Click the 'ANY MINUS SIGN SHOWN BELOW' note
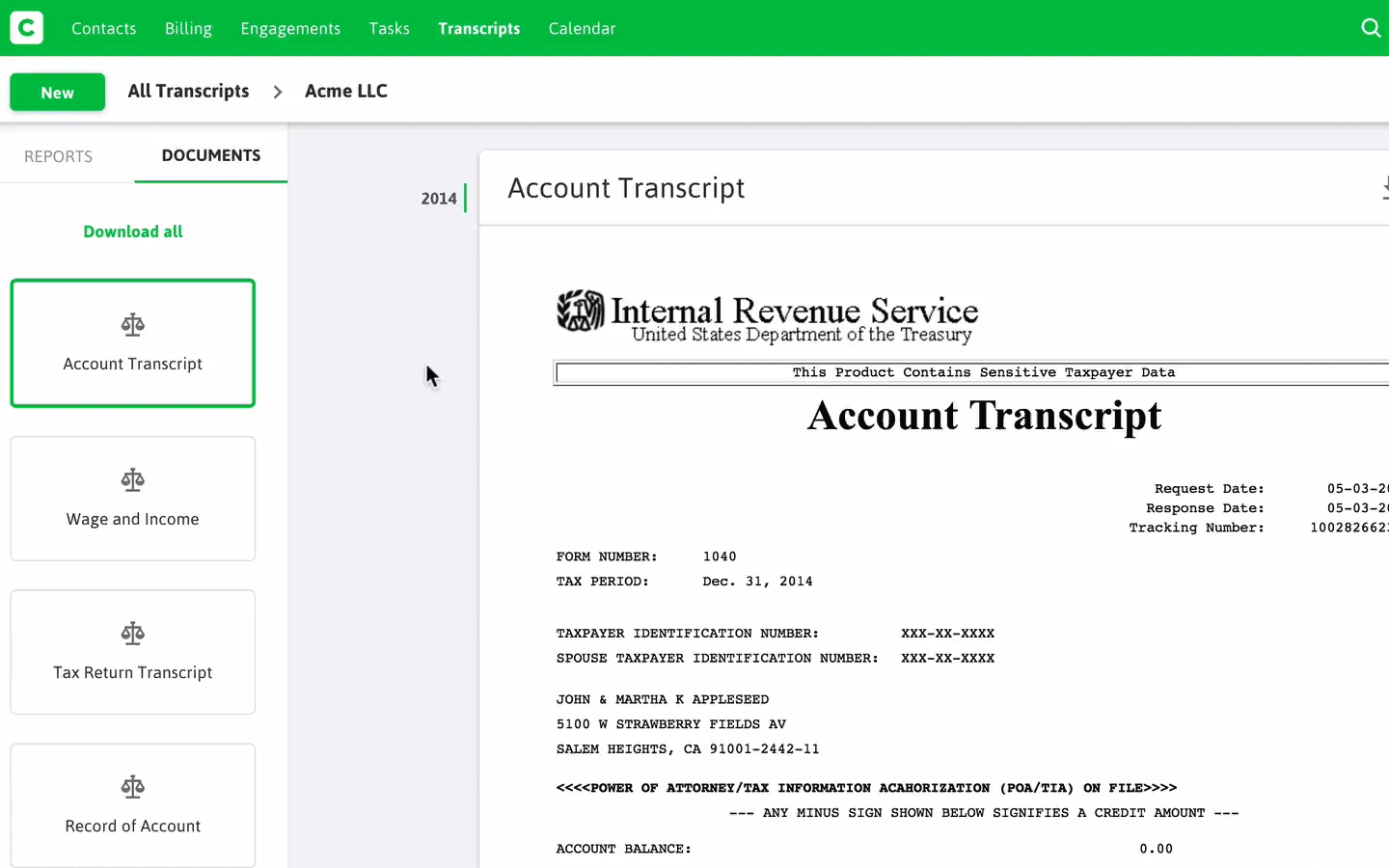Image resolution: width=1389 pixels, height=868 pixels. (984, 813)
